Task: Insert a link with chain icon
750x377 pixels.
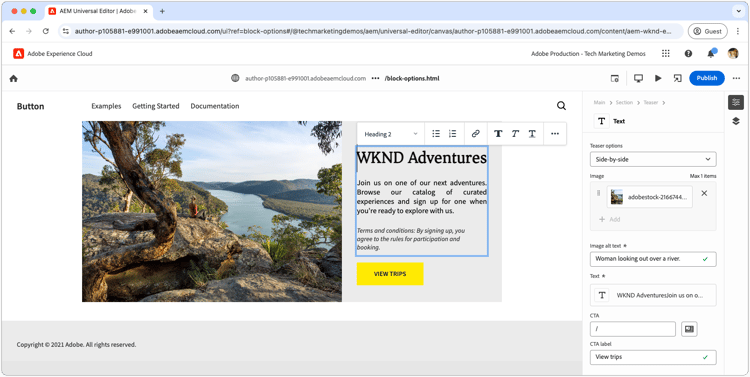Action: click(x=475, y=134)
